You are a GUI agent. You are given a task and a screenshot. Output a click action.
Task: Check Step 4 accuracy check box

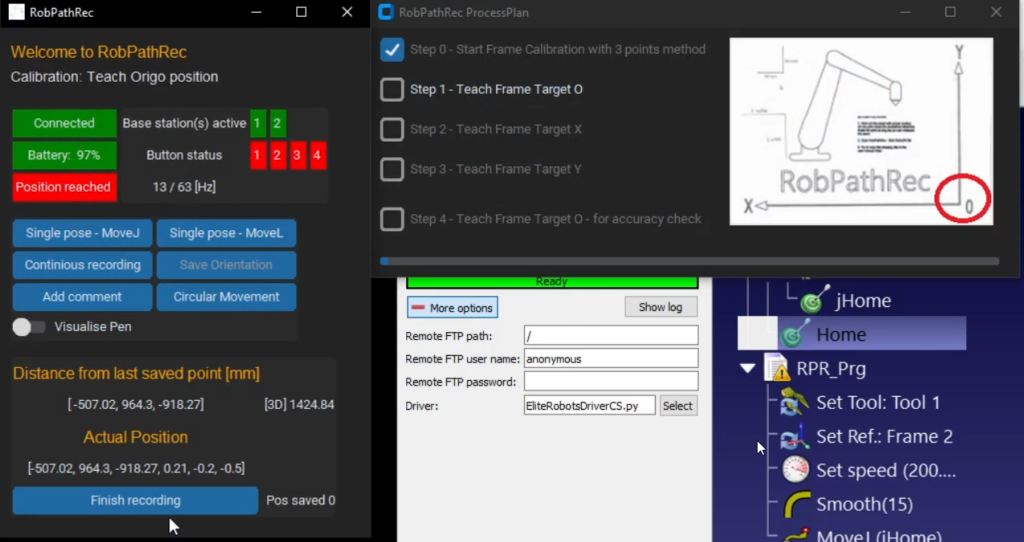tap(392, 219)
